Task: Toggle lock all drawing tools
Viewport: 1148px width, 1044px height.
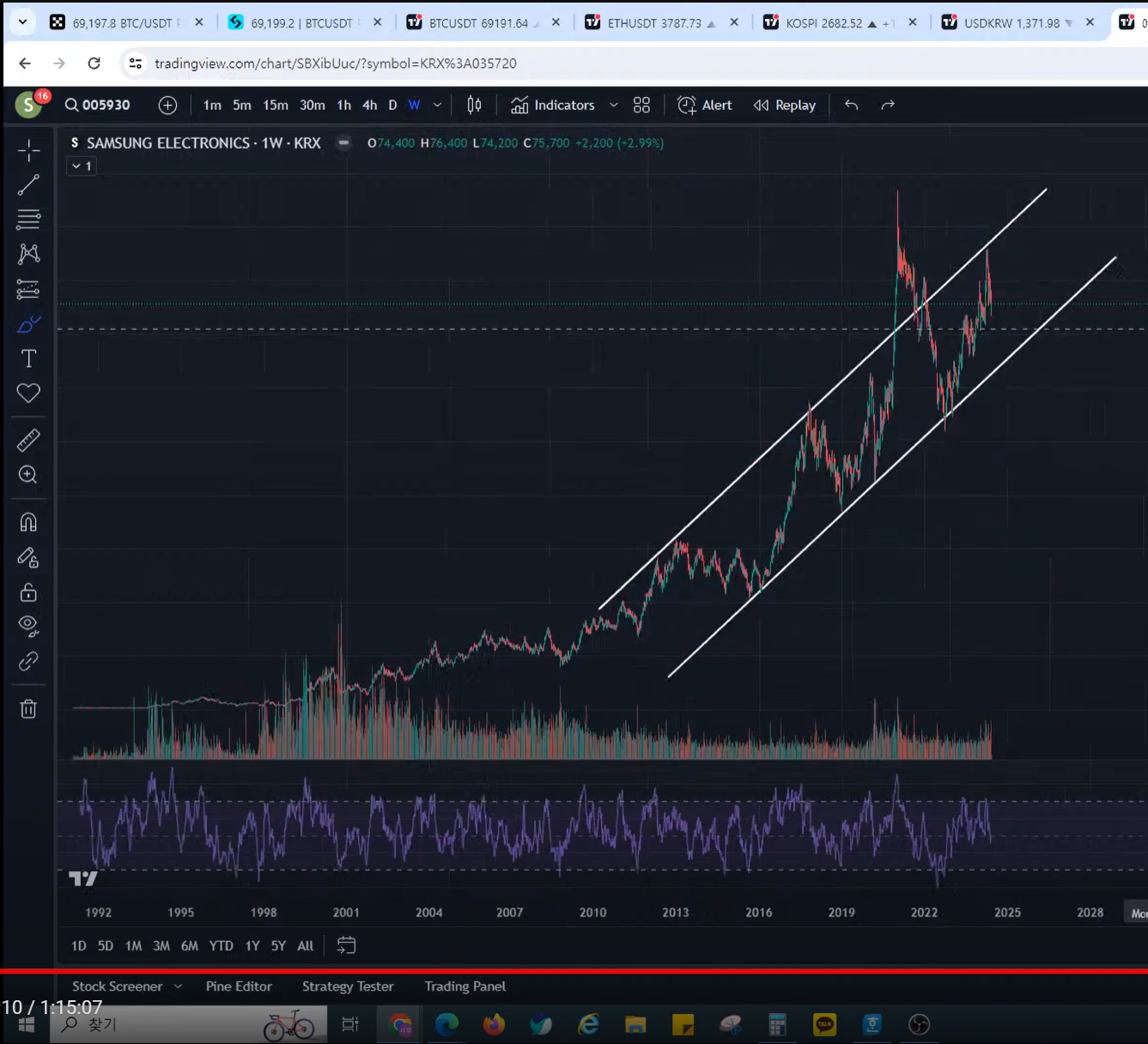Action: 28,592
